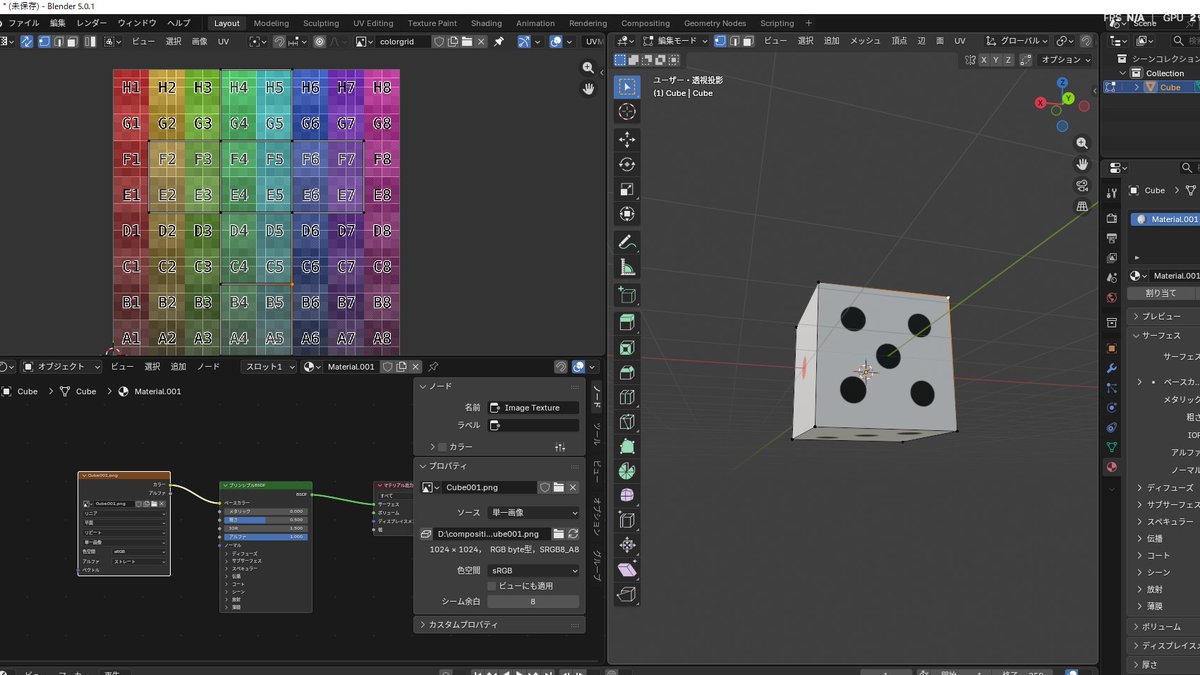This screenshot has height=675, width=1200.
Task: Check the ビューにも適用 checkbox
Action: point(492,586)
